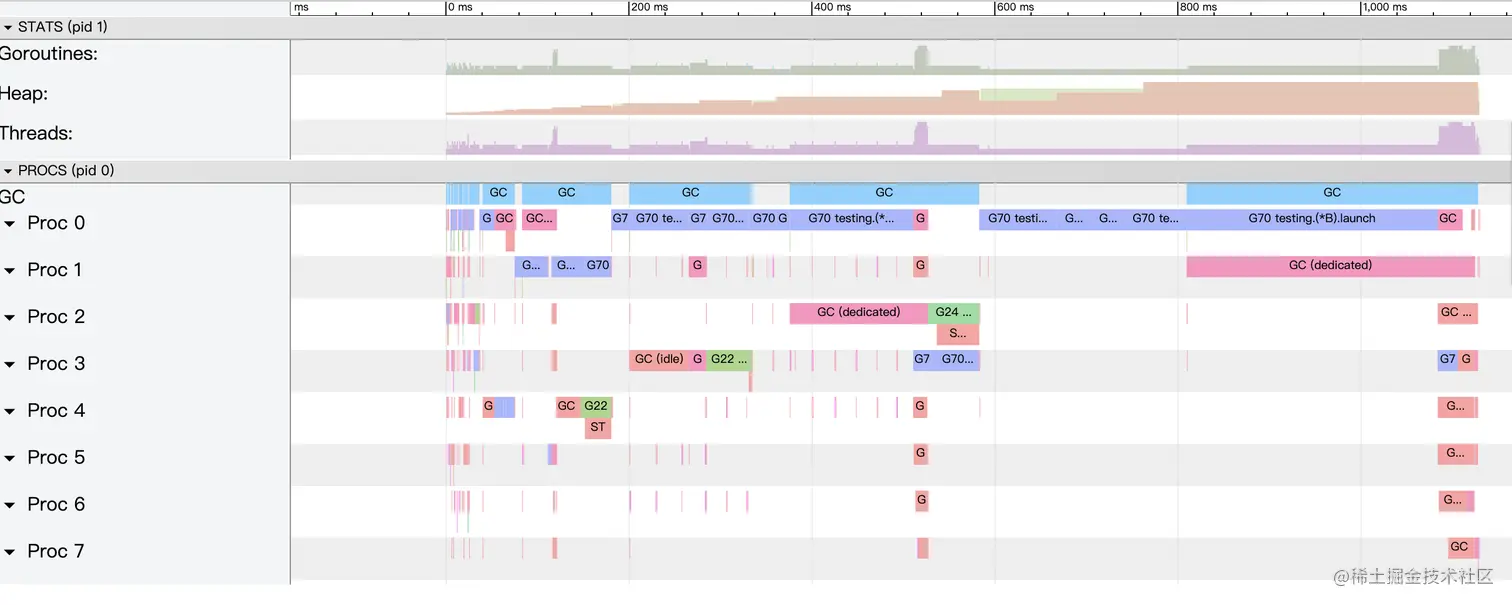The height and width of the screenshot is (605, 1512).
Task: Click the ST slice below GC on Proc 4
Action: coord(597,427)
